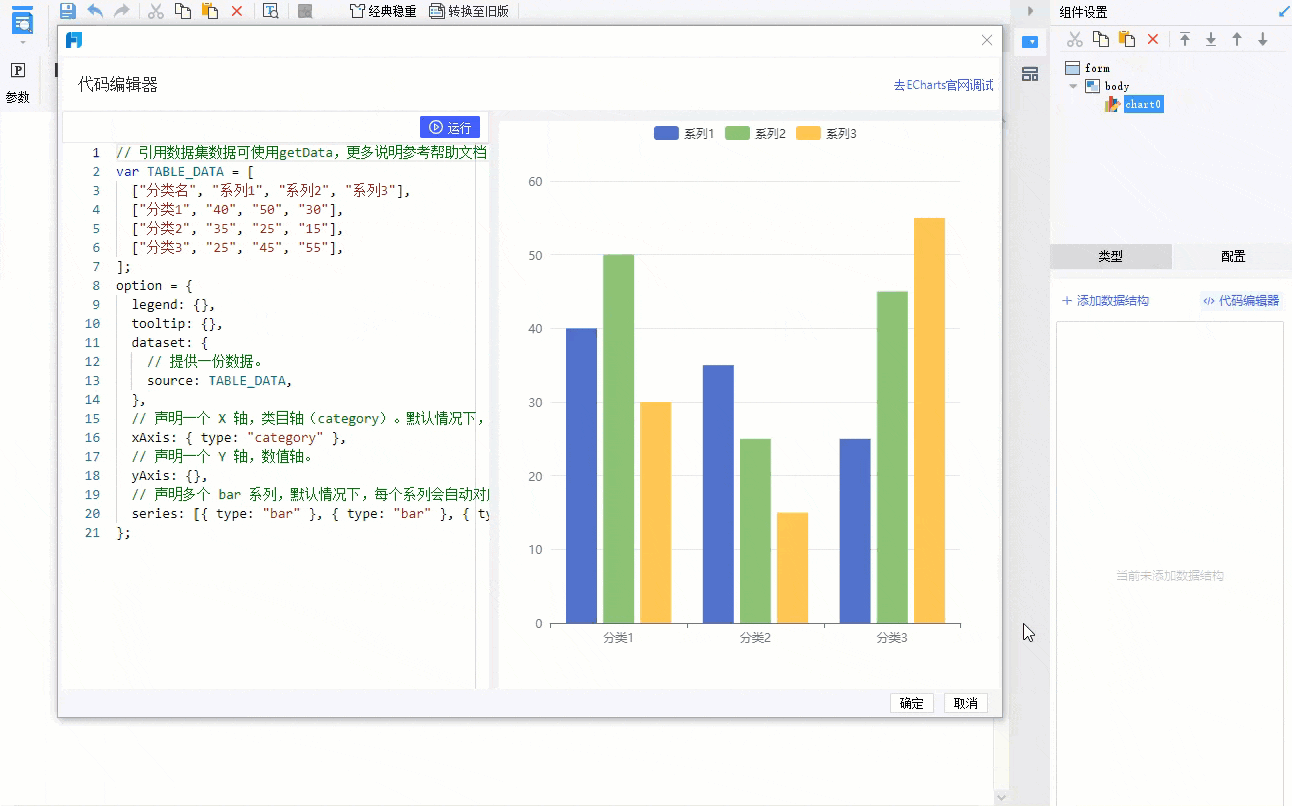Click the grey square icon in the main toolbar
Screen dimensions: 1292x806
tap(305, 11)
